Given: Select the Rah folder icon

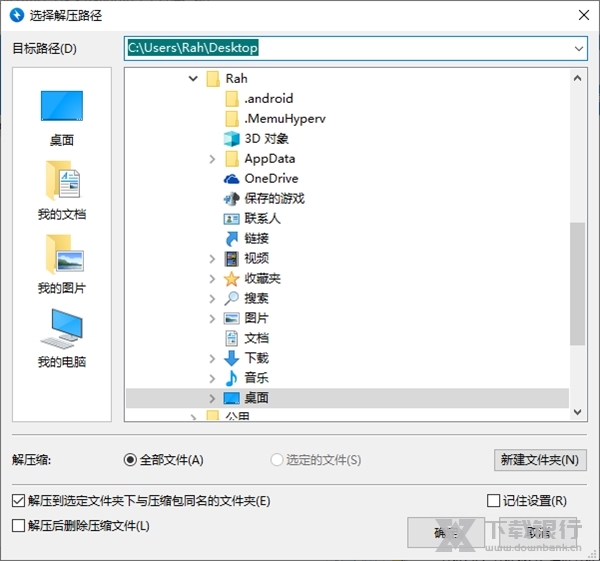Looking at the screenshot, I should click(x=213, y=79).
